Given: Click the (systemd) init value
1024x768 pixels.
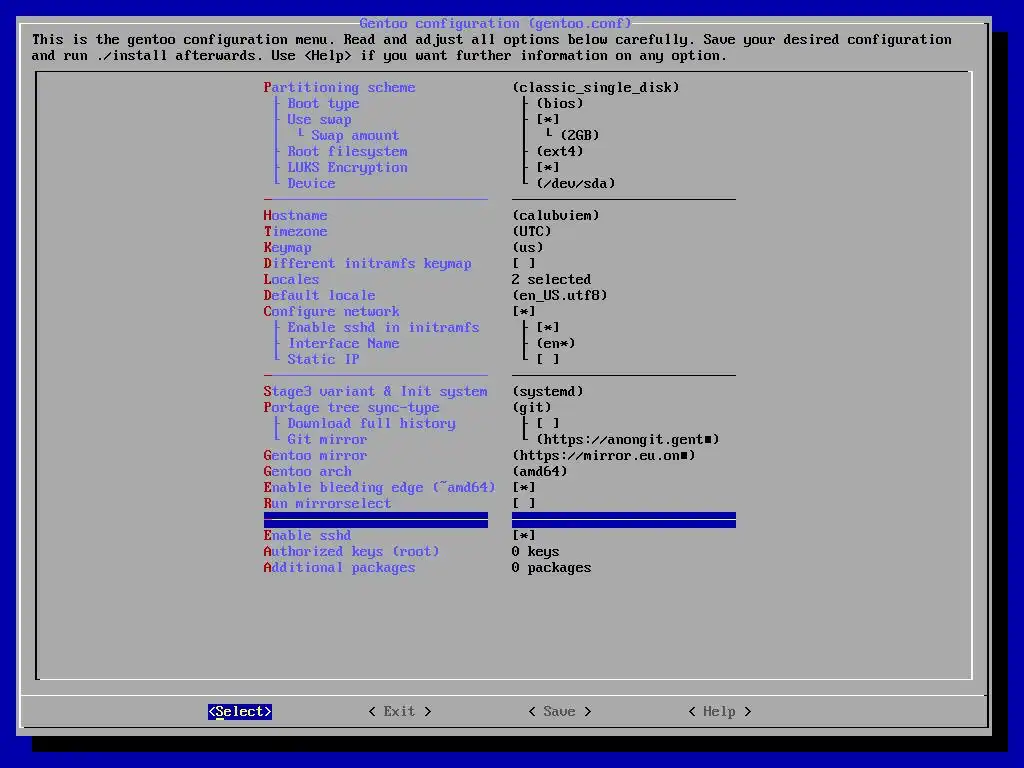Looking at the screenshot, I should click(x=548, y=391).
